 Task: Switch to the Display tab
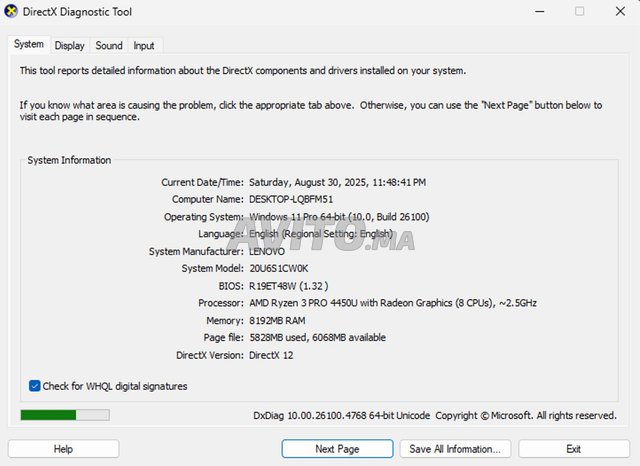[69, 45]
